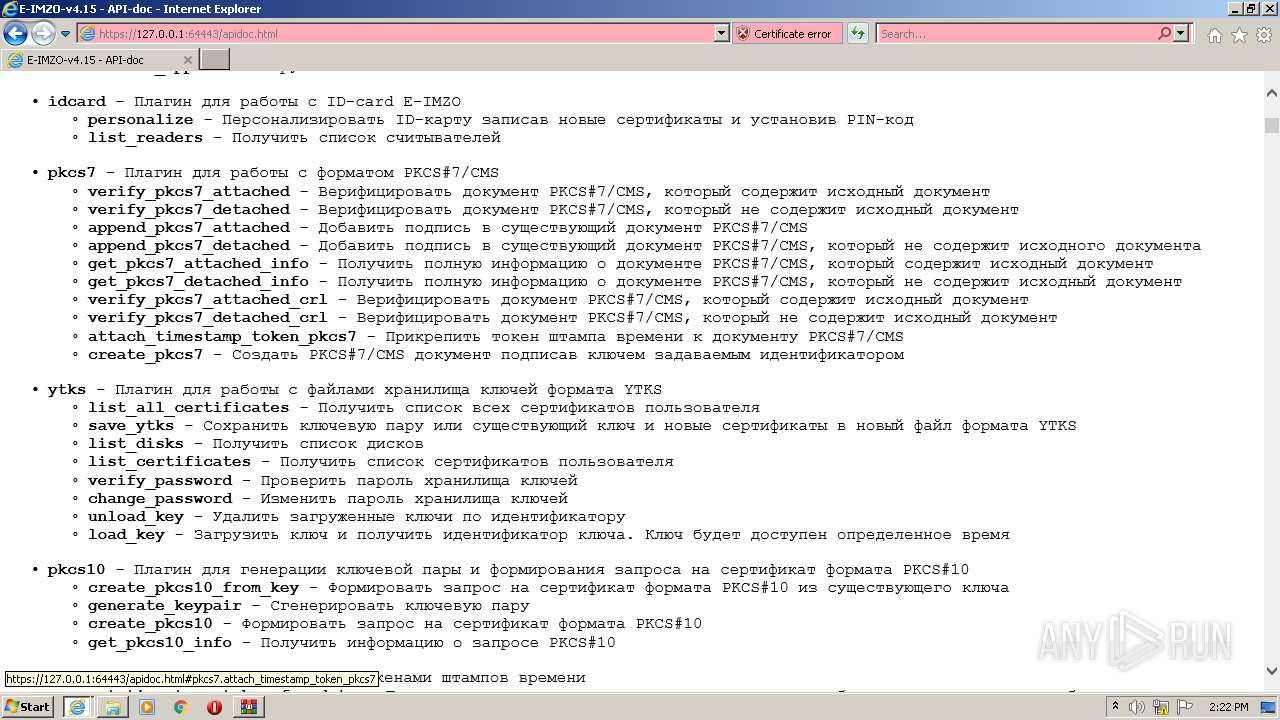The image size is (1280, 720).
Task: Select the E-IMZO-v4.15 API-doc tab
Action: tap(100, 60)
